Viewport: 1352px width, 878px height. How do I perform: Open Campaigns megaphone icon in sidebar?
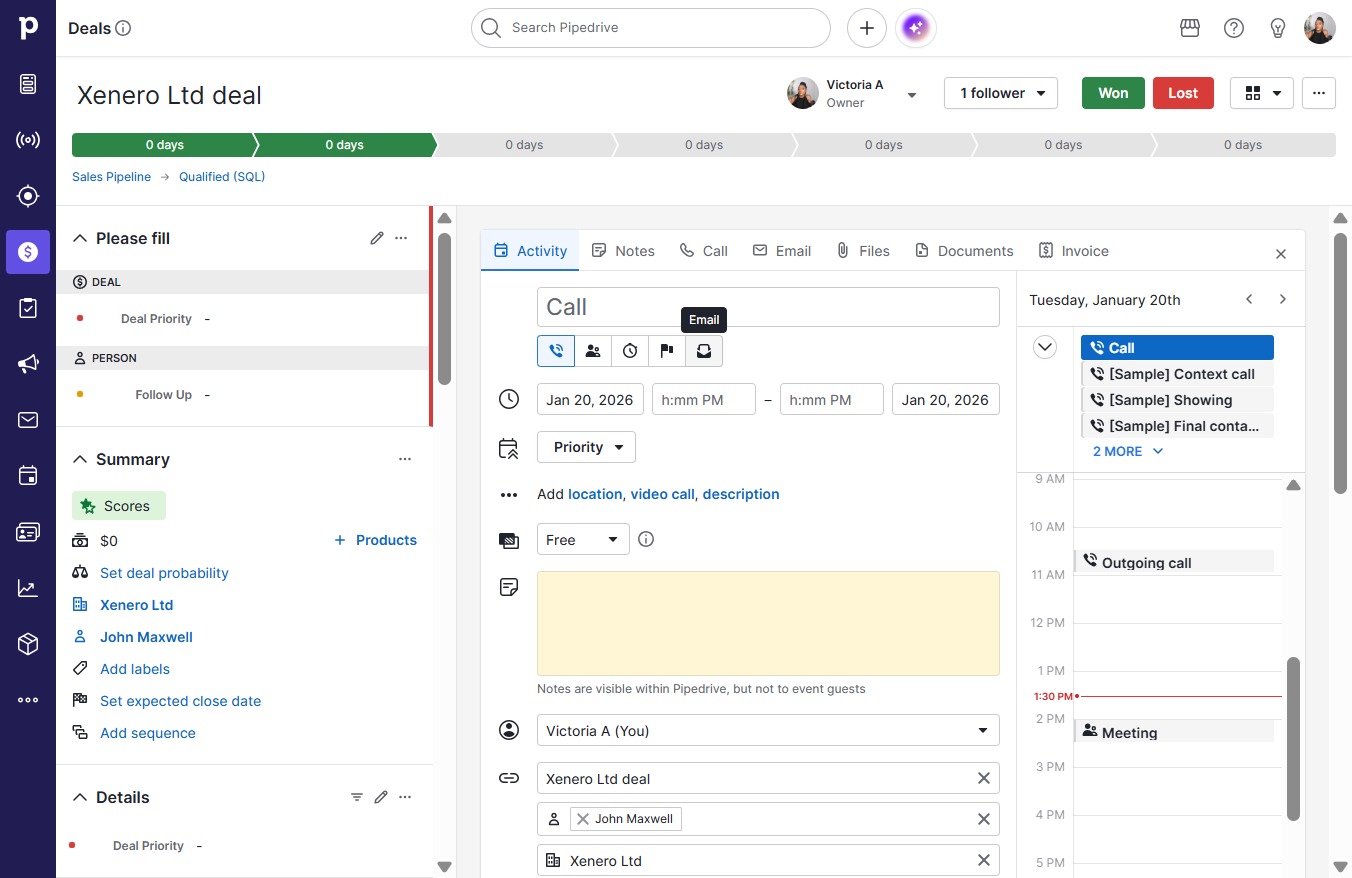point(28,364)
